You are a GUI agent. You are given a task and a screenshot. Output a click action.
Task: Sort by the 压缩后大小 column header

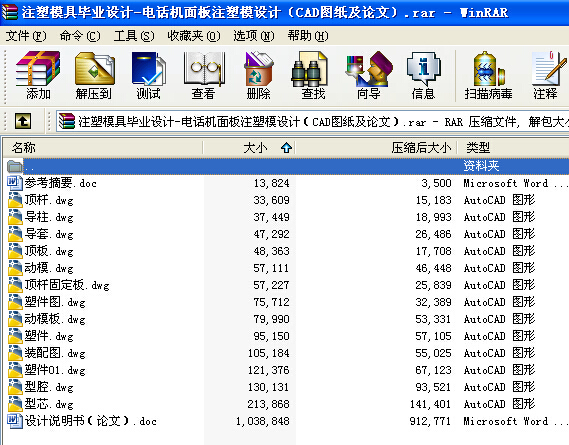click(x=376, y=148)
